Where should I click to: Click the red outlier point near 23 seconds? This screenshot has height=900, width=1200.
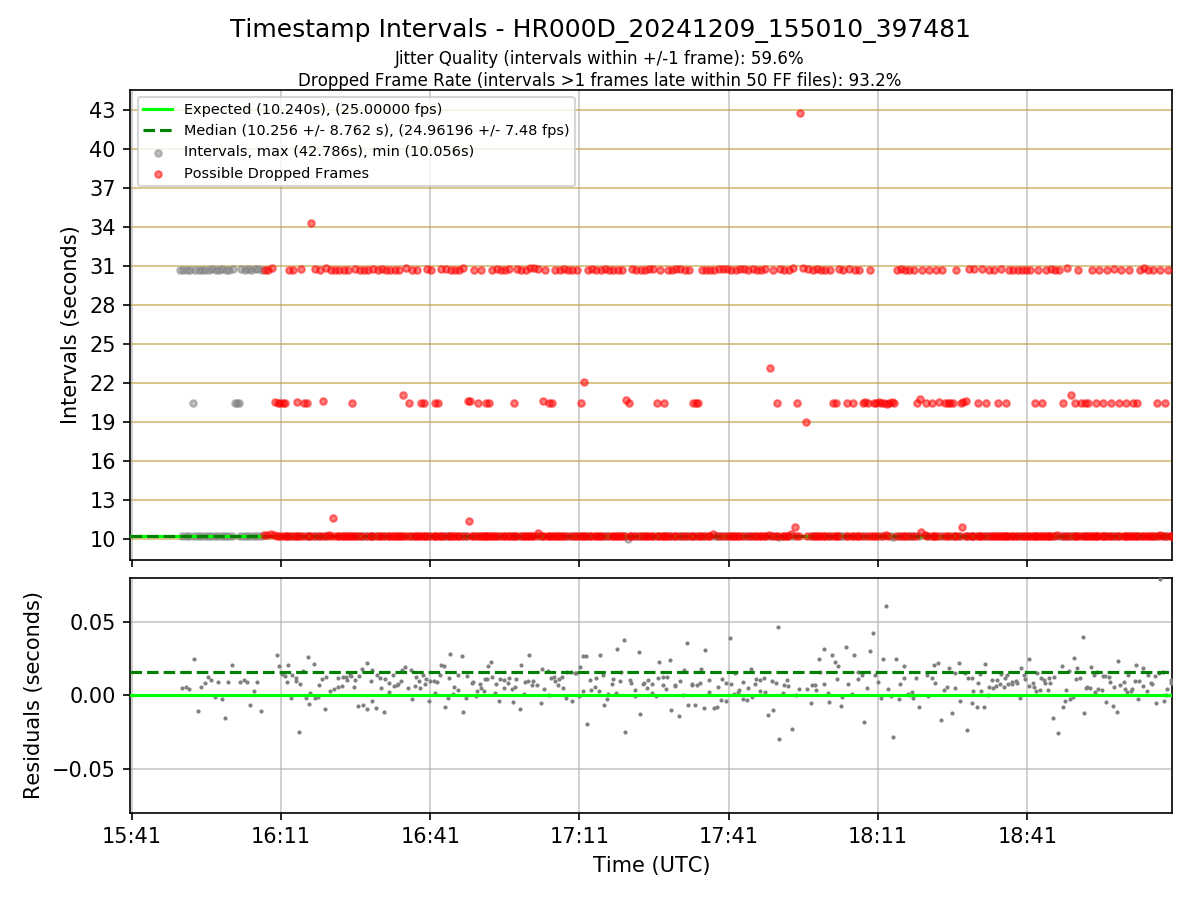tap(770, 368)
